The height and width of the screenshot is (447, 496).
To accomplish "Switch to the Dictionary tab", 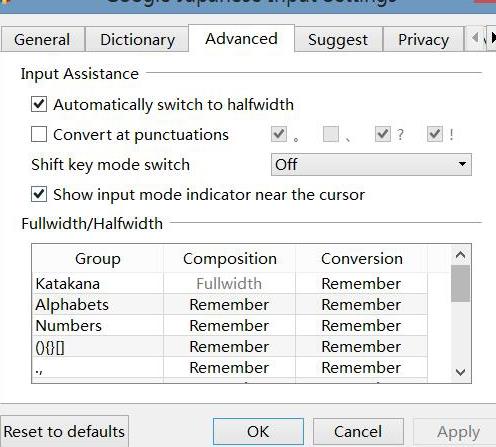I will 137,40.
